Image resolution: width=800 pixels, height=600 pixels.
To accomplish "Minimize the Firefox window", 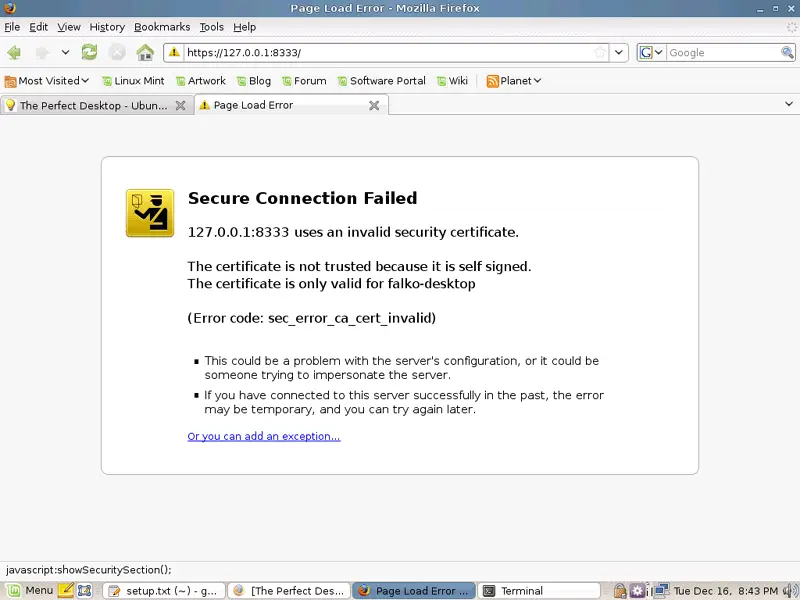I will [760, 8].
